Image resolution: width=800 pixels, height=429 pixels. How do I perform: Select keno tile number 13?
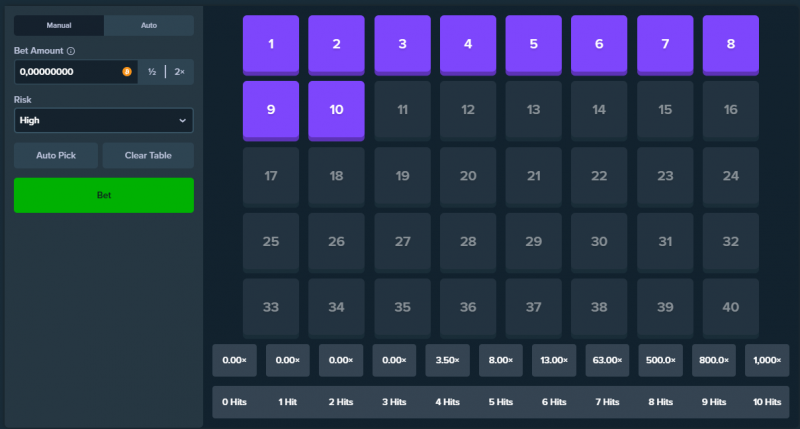(534, 111)
